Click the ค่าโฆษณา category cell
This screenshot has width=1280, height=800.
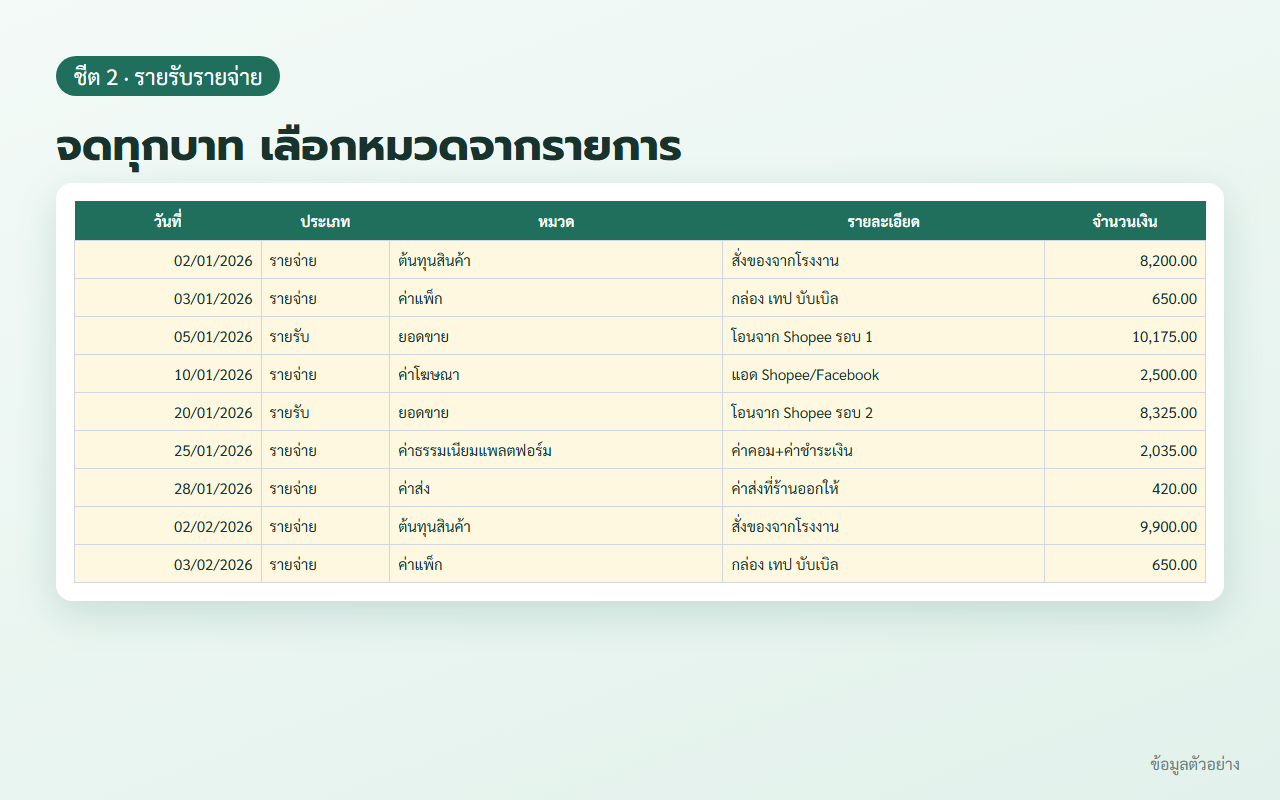(x=556, y=374)
